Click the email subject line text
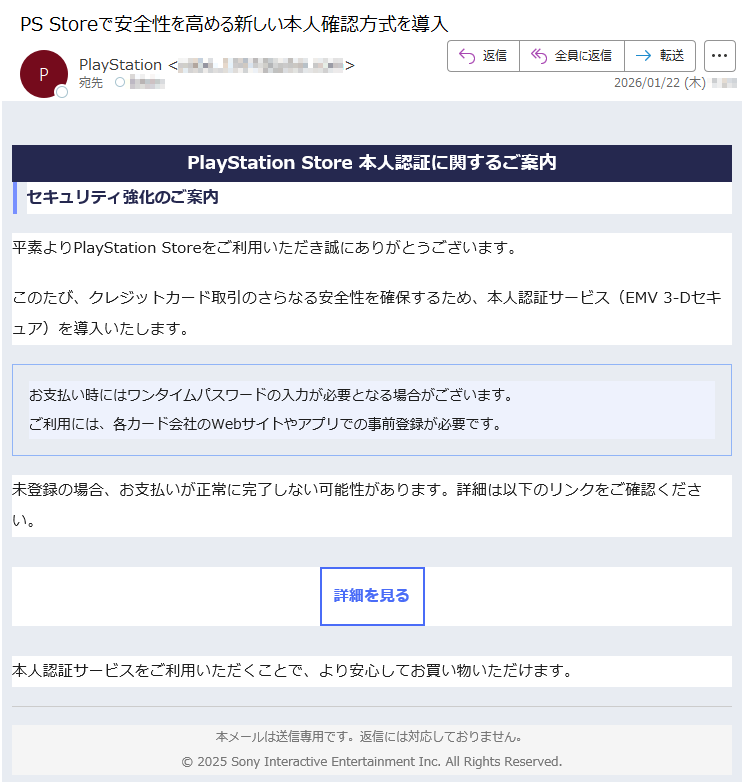 pos(234,24)
